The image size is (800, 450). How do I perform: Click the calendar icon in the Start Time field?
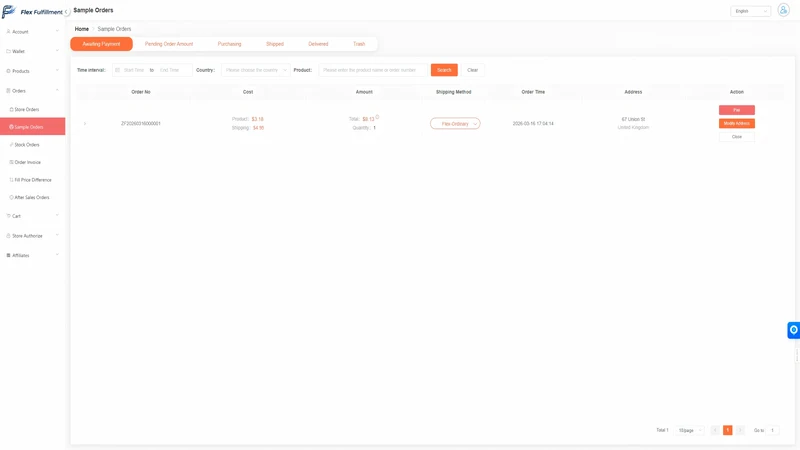pyautogui.click(x=117, y=70)
